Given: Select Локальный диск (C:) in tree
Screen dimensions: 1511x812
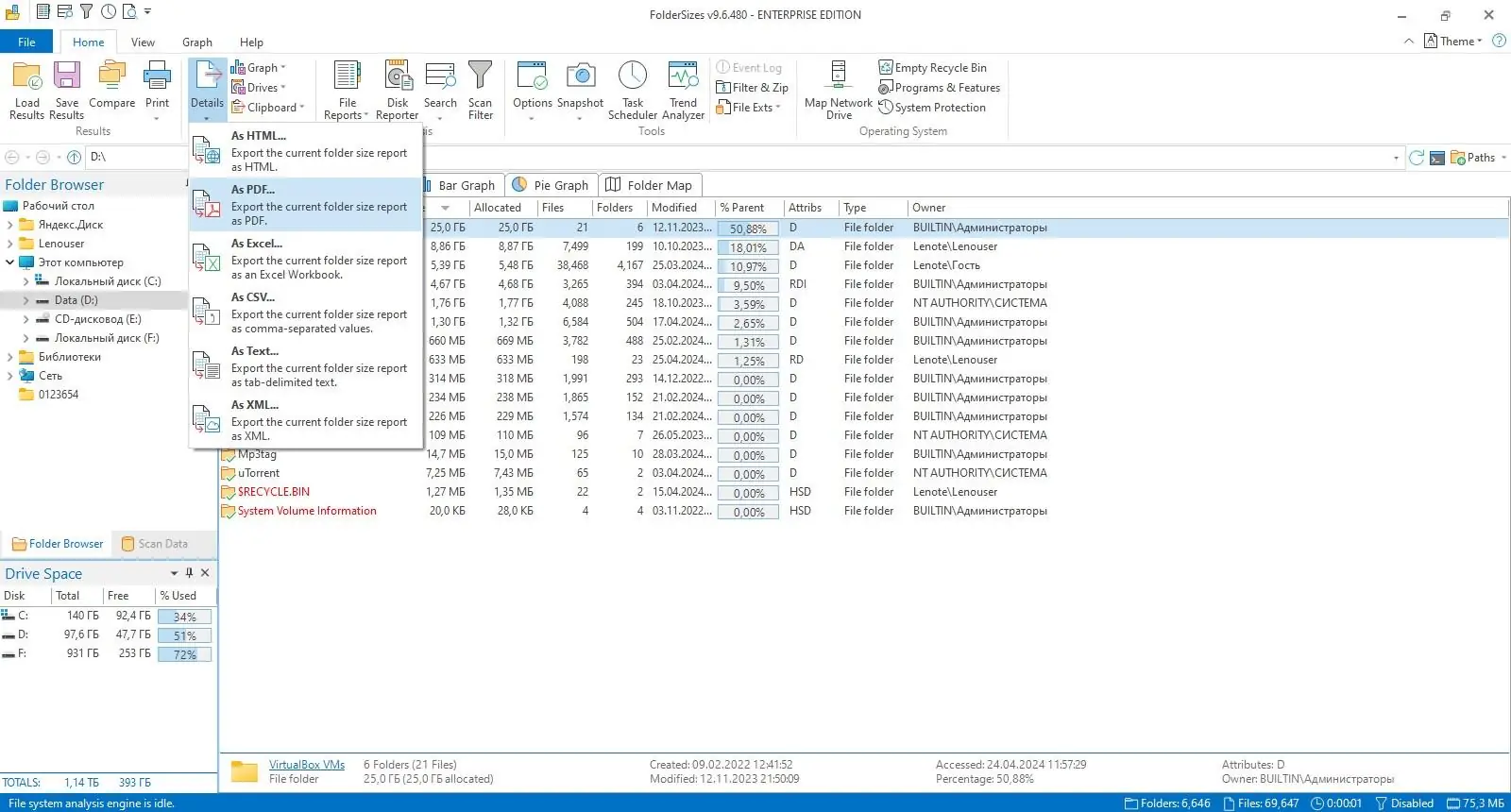Looking at the screenshot, I should [108, 281].
